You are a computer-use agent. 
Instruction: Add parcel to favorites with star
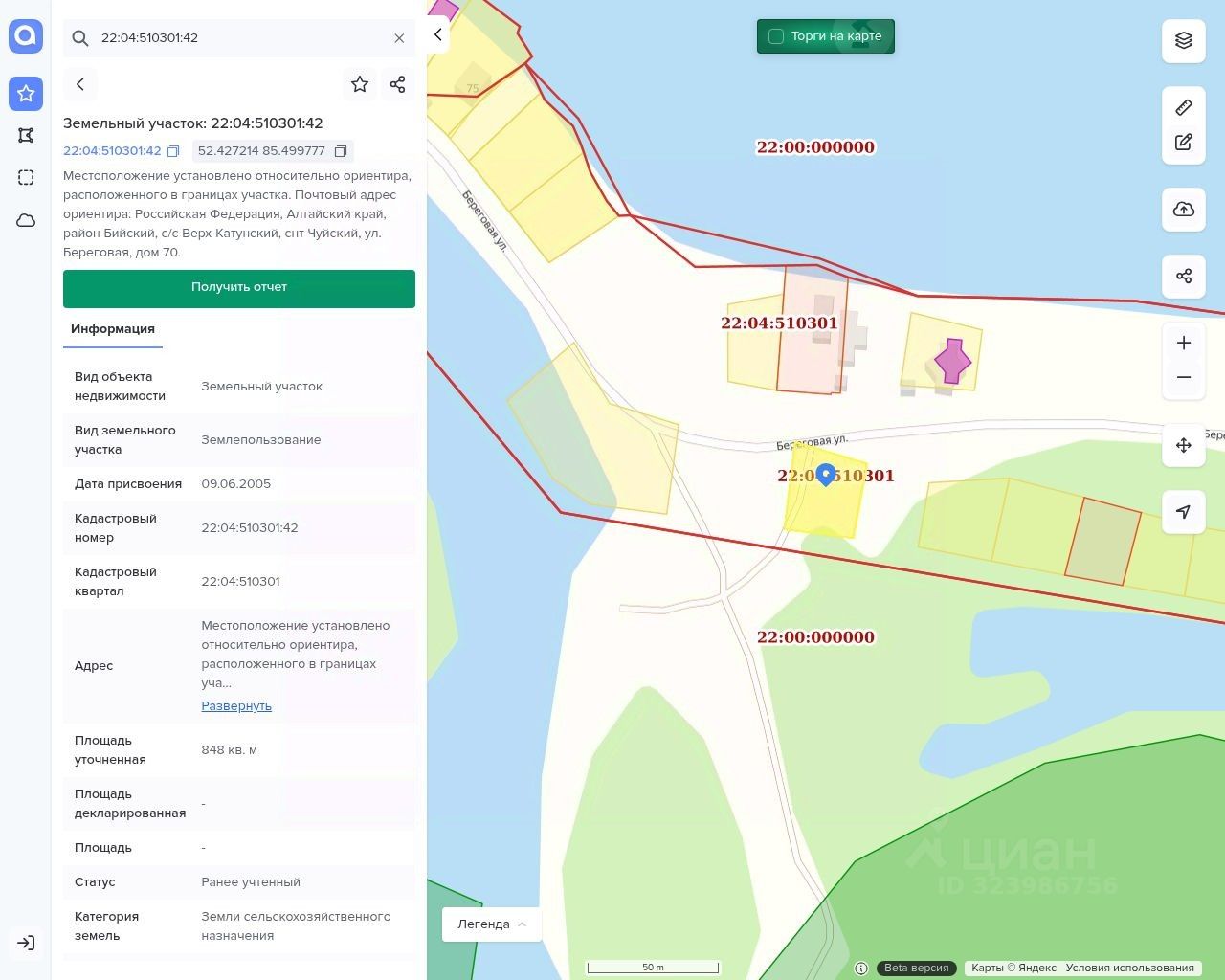click(x=360, y=84)
